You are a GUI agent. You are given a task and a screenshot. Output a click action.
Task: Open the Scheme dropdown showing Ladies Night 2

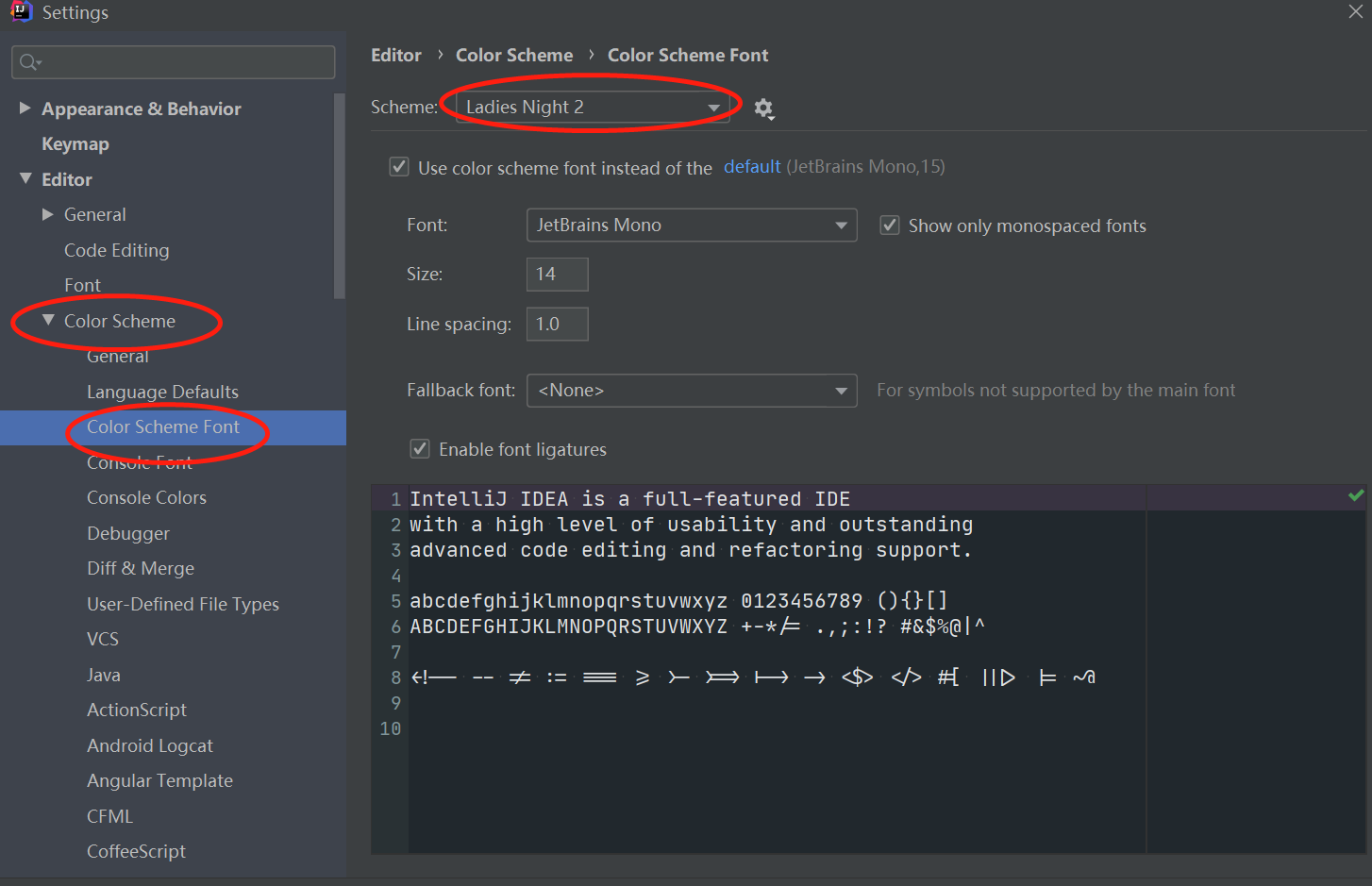pos(594,107)
